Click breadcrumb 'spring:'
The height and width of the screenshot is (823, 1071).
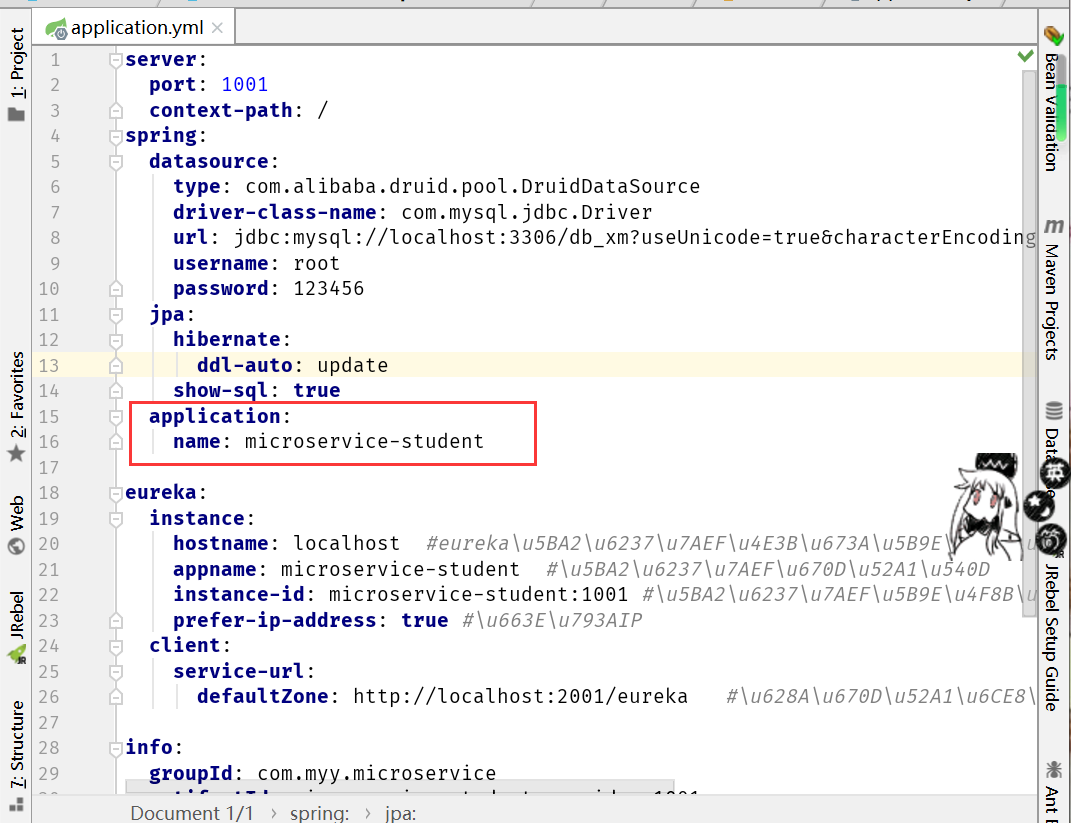[319, 813]
